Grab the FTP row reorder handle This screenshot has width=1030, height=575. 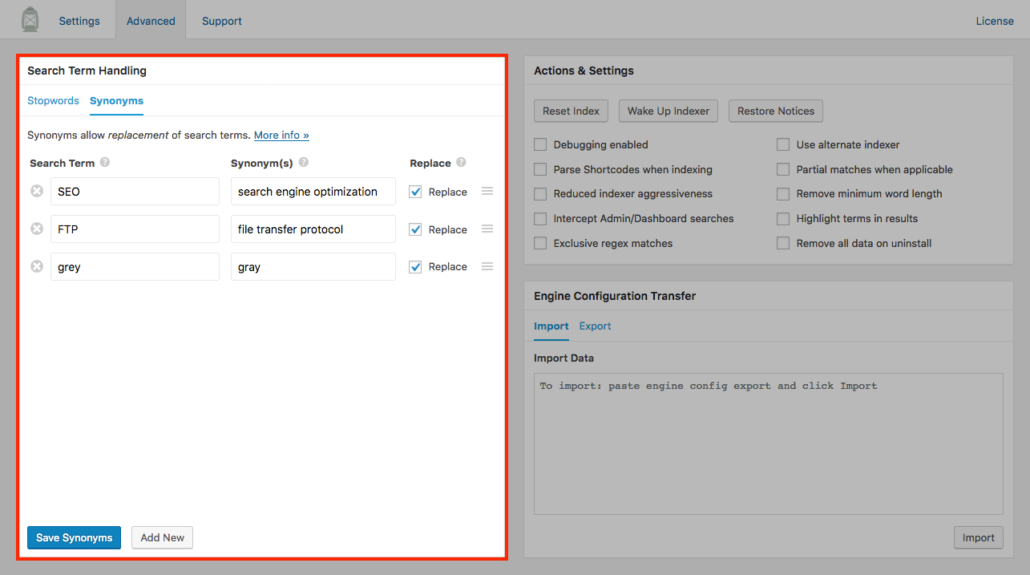[487, 229]
